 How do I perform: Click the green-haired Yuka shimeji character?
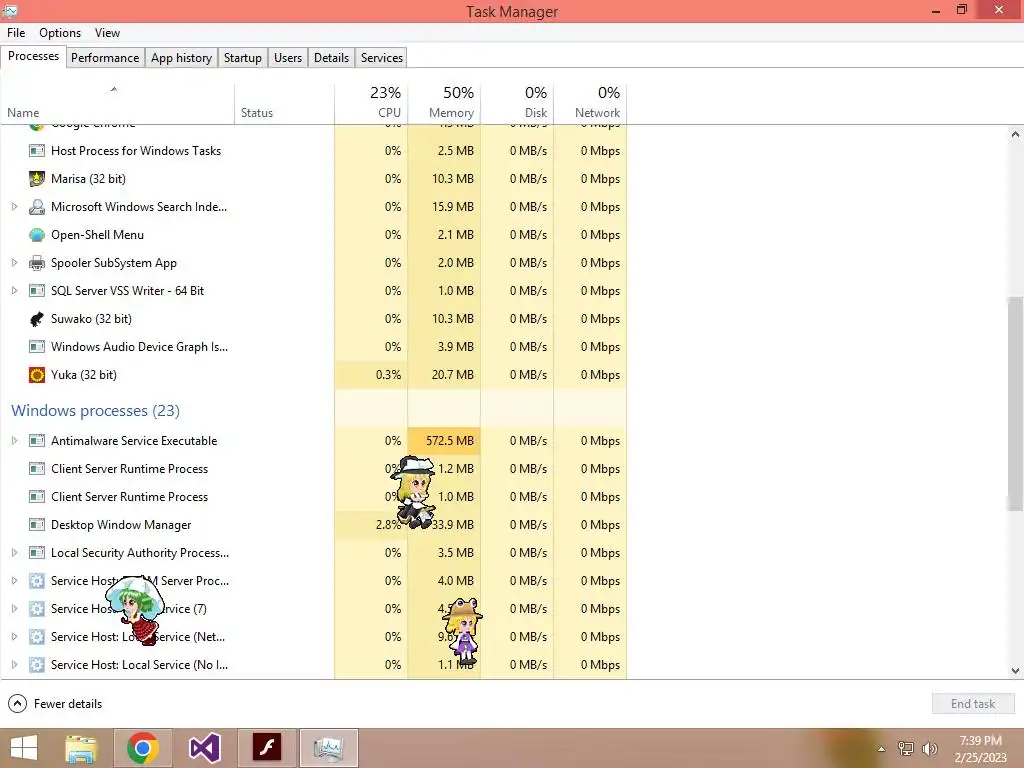pos(136,611)
